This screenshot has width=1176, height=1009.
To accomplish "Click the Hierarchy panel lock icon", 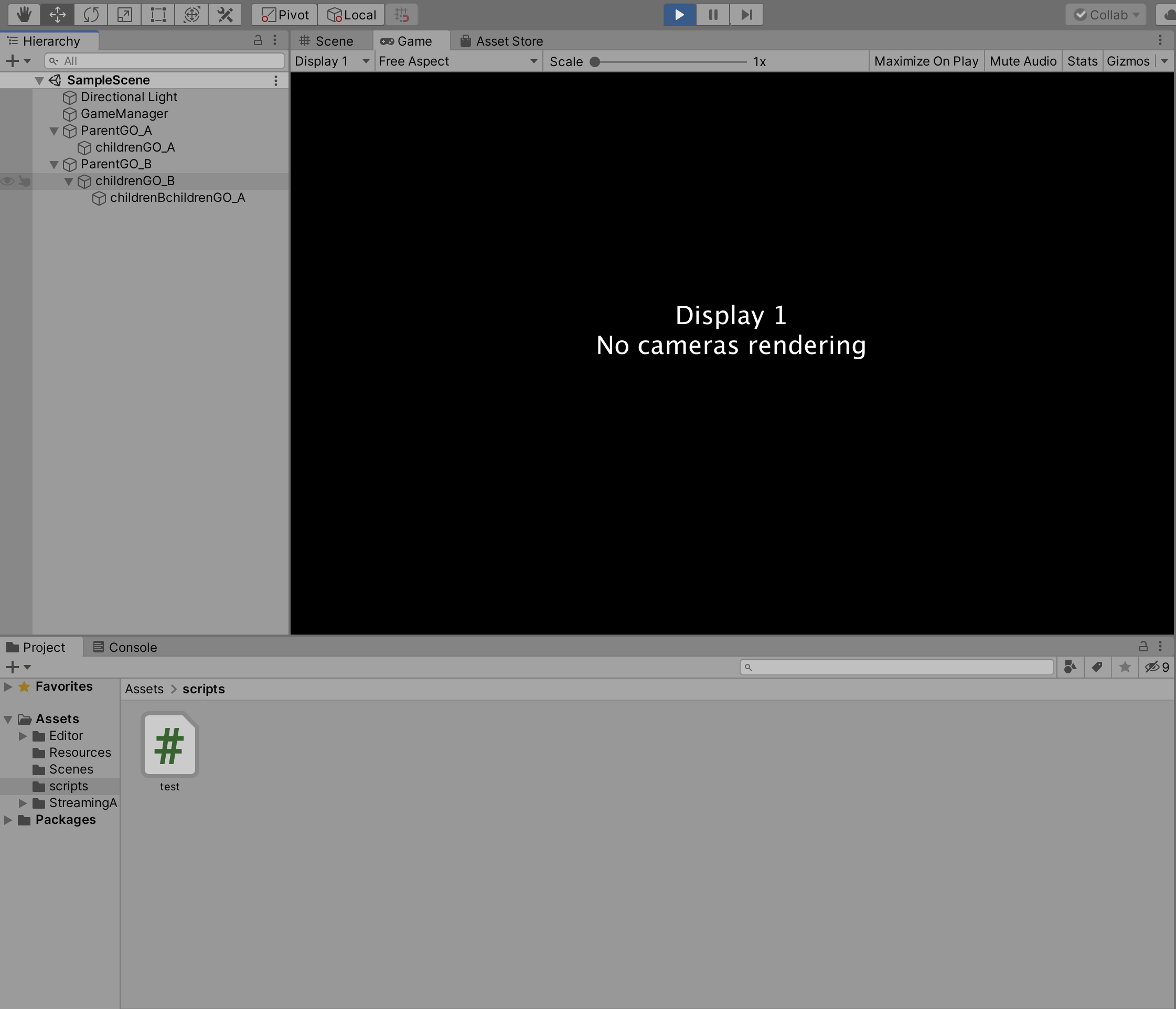I will (258, 40).
